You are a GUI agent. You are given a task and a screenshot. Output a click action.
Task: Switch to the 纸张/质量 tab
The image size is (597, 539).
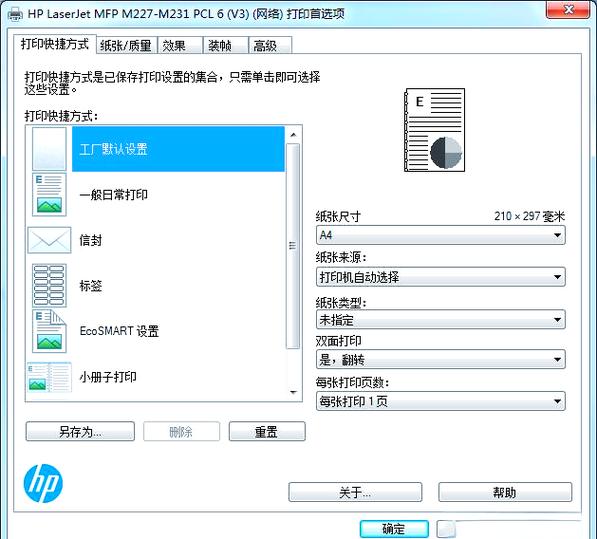tap(126, 46)
